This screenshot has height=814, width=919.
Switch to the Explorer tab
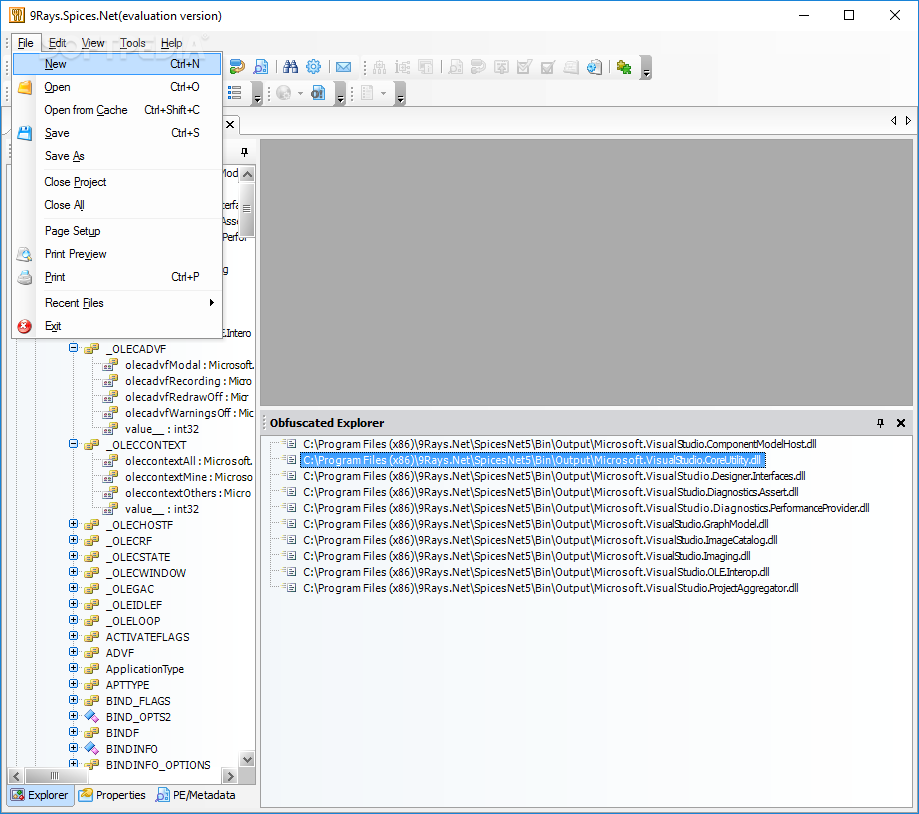(40, 795)
